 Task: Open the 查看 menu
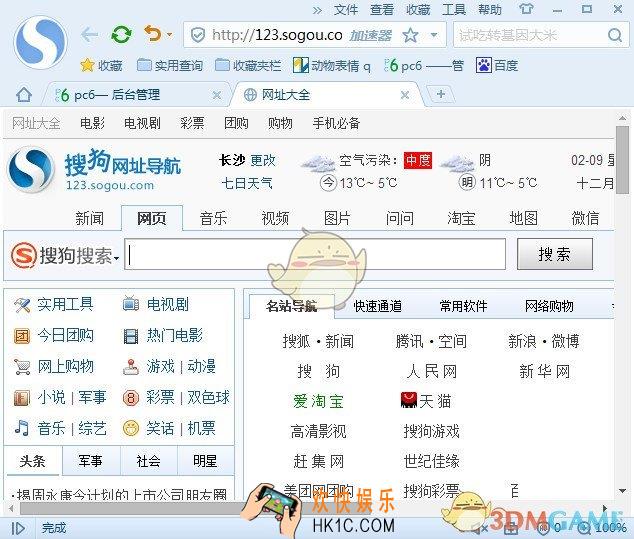[x=382, y=10]
